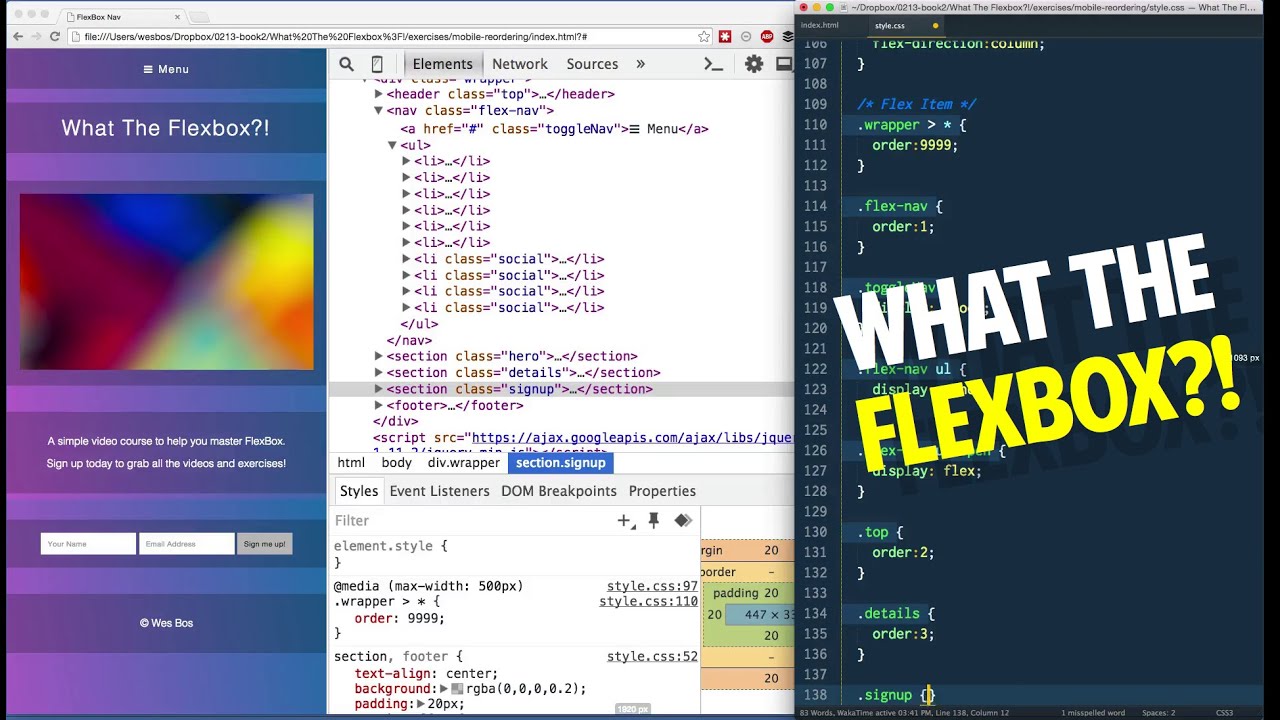
Task: Click "Spaces: 2" in Sublime status bar
Action: [x=1158, y=713]
